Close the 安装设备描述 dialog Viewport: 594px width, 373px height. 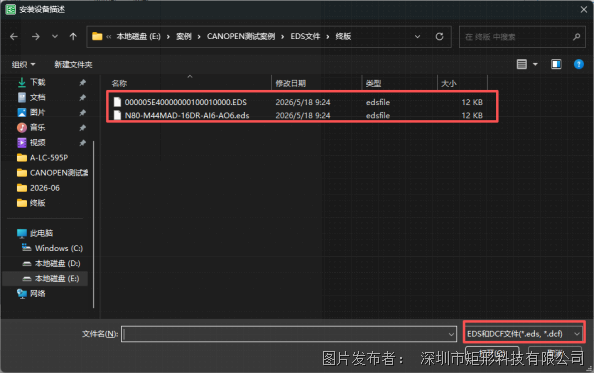[584, 9]
